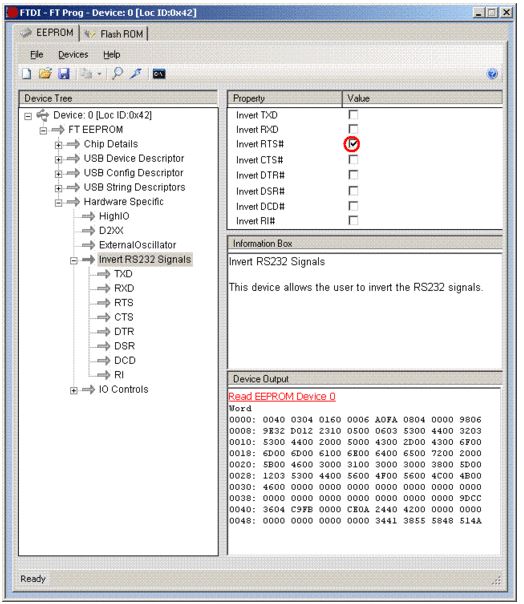Select the DTR tree item
This screenshot has height=604, width=524.
124,332
